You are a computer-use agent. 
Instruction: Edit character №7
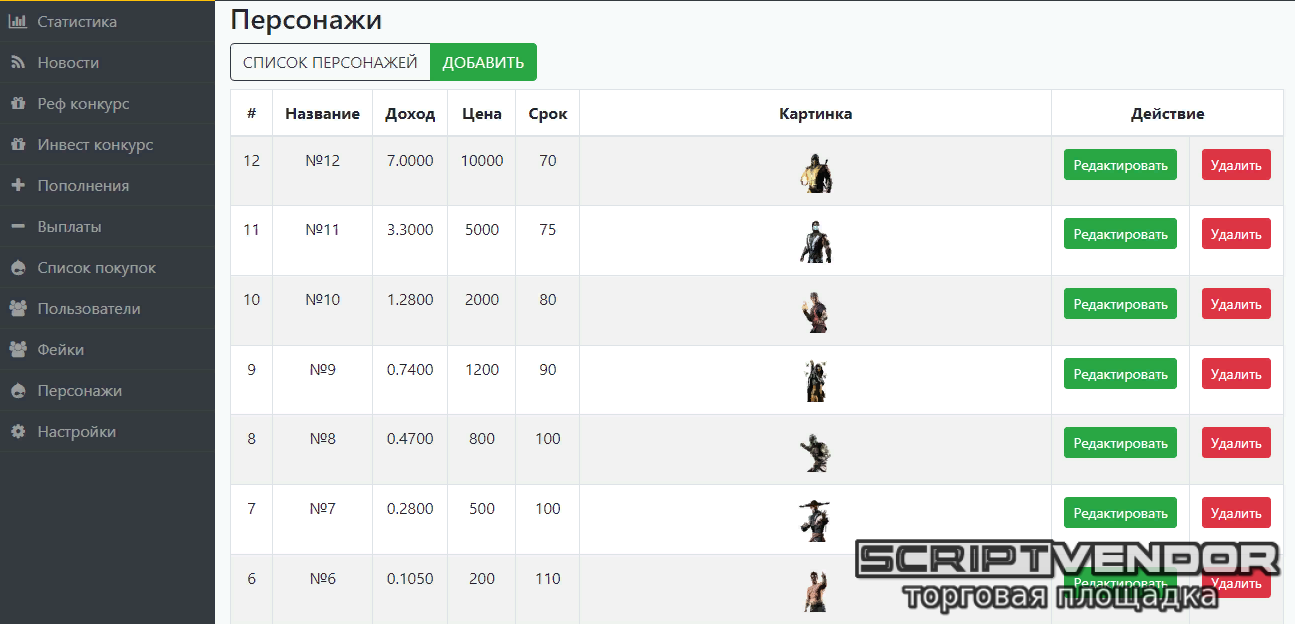coord(1120,513)
